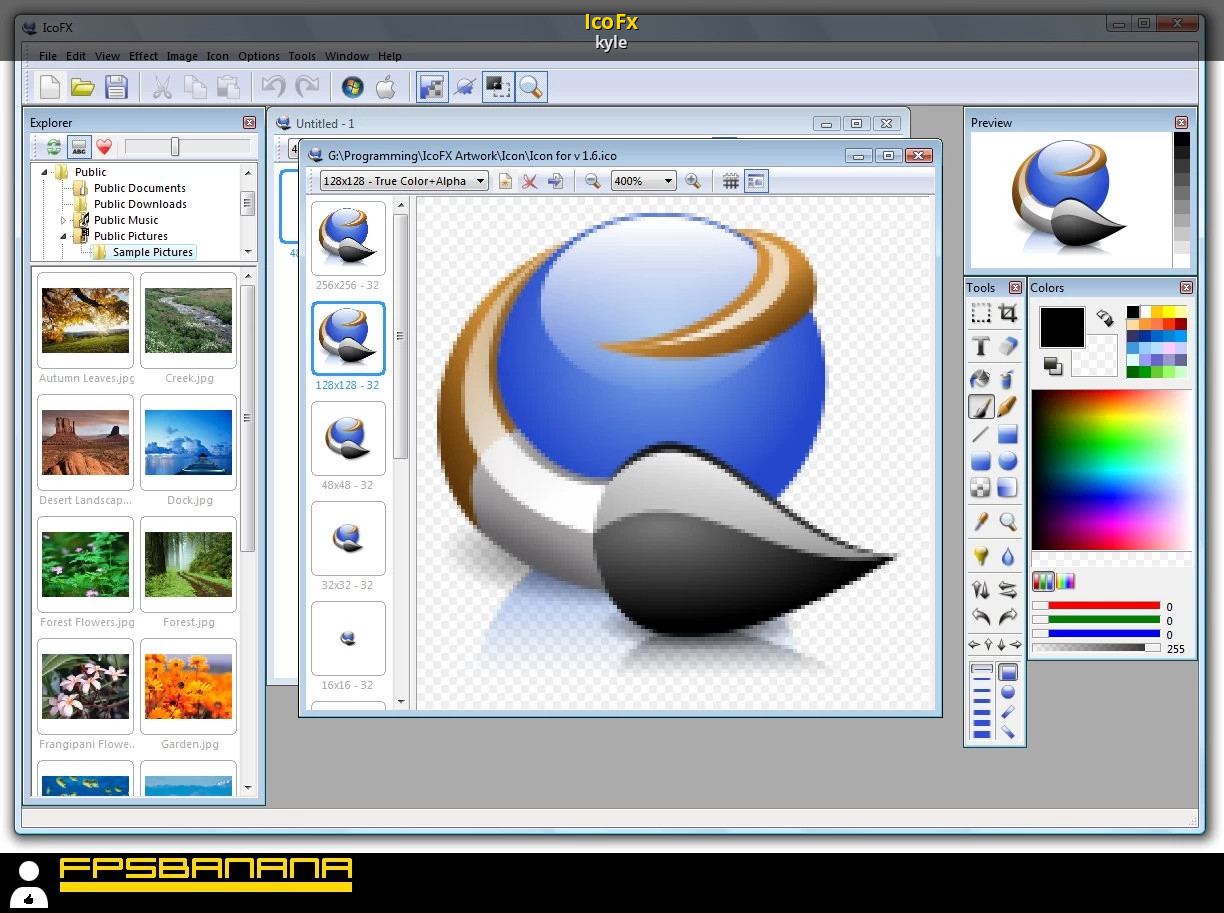Expand the Public Music folder
Image resolution: width=1224 pixels, height=913 pixels.
(64, 220)
